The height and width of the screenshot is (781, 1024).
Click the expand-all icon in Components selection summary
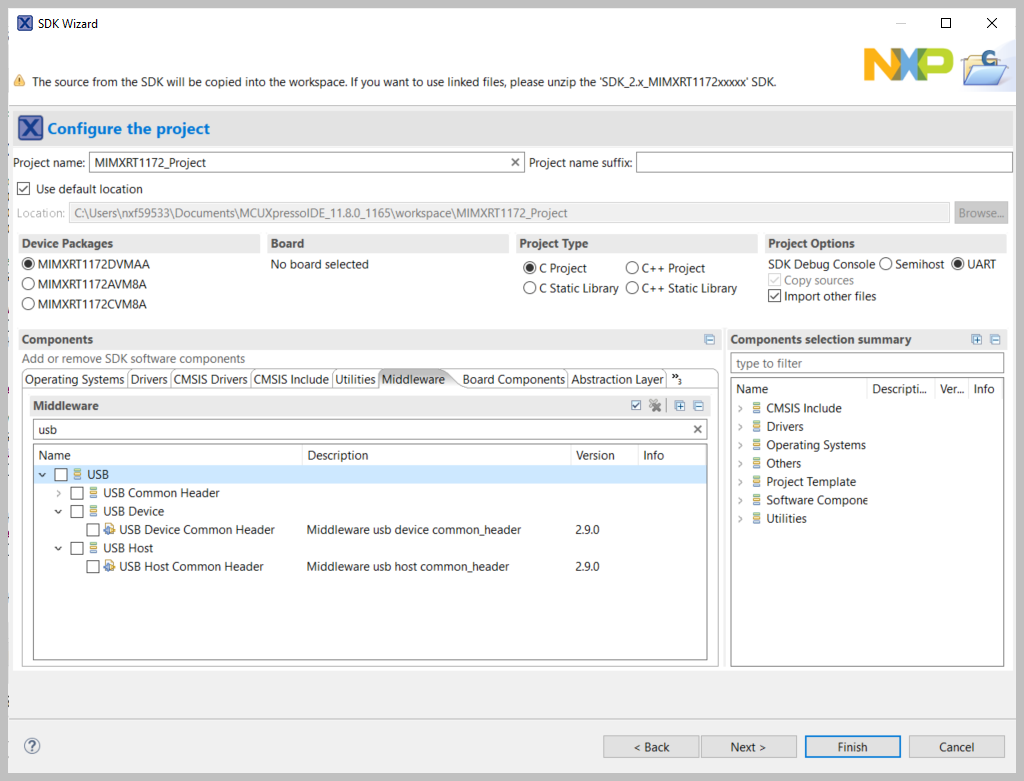tap(977, 340)
